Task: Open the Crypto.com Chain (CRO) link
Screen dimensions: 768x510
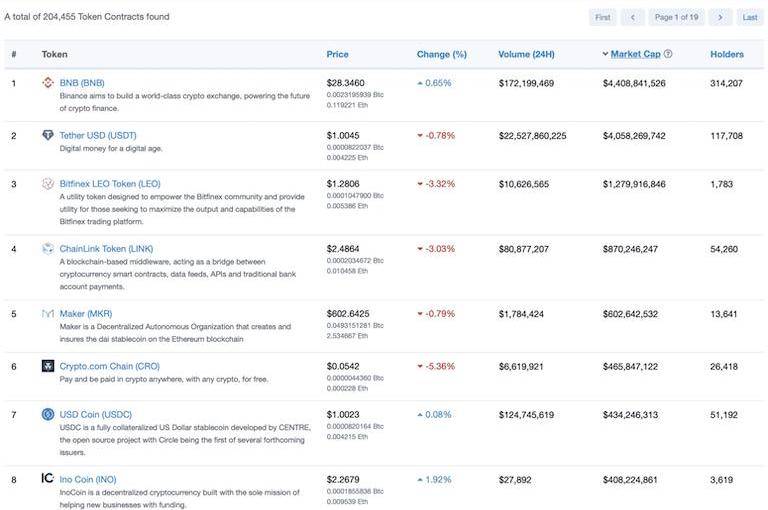Action: pos(110,366)
